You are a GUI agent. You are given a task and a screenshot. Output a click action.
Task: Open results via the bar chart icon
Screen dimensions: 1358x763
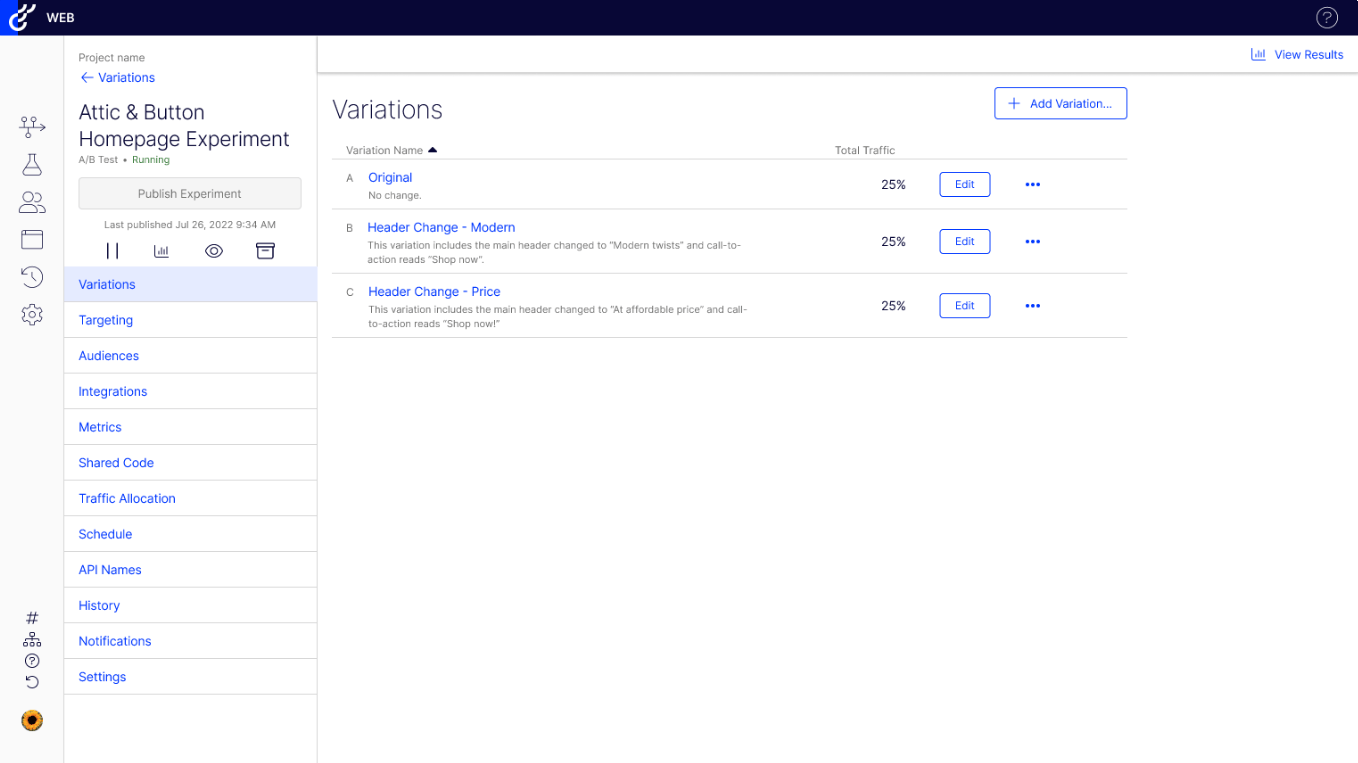click(x=161, y=250)
